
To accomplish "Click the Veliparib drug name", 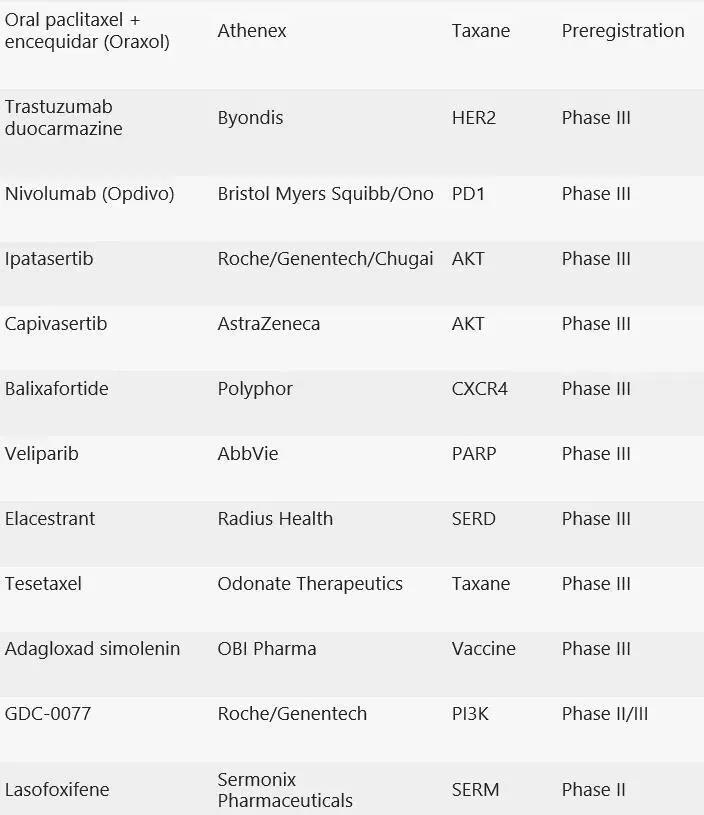I will point(42,454).
